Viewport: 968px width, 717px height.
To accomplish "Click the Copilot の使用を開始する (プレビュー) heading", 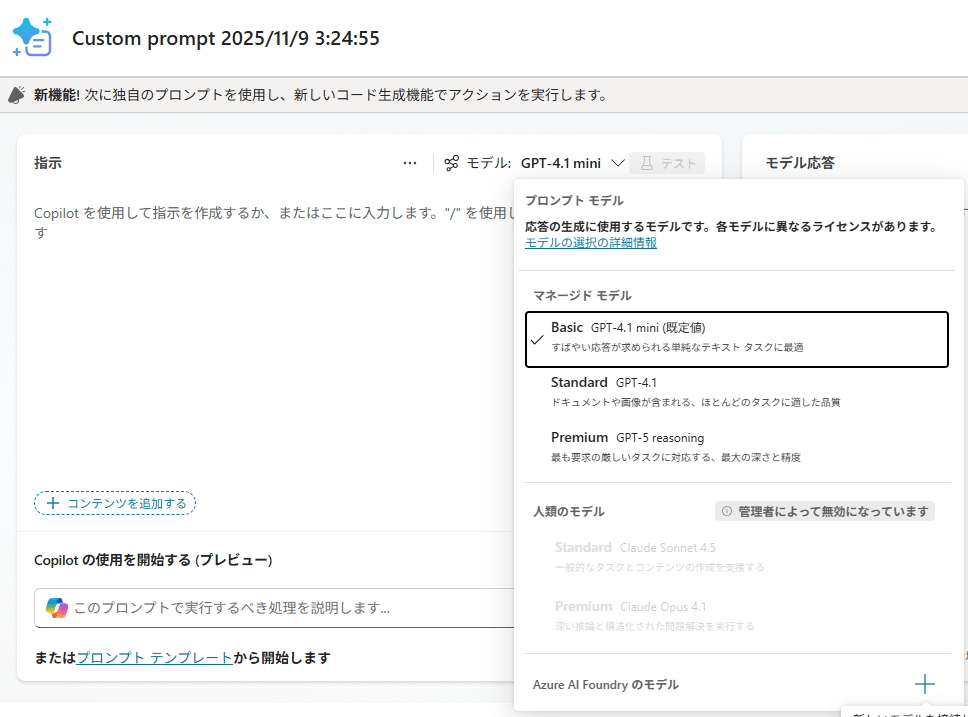I will point(153,560).
